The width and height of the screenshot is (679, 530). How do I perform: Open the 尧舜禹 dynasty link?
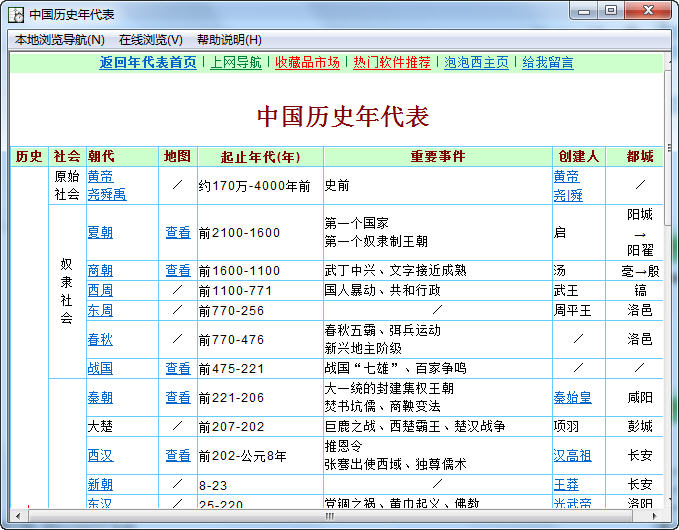tap(107, 194)
